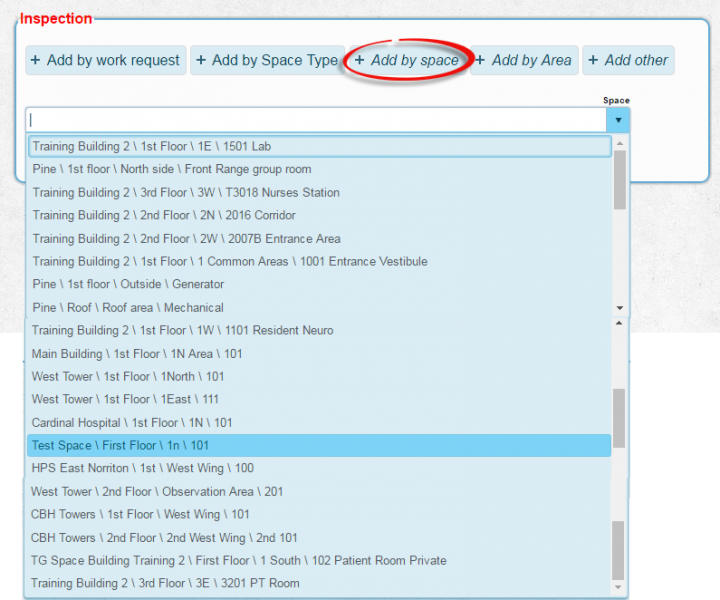Click the Add by Area button
The height and width of the screenshot is (600, 720).
pos(524,60)
